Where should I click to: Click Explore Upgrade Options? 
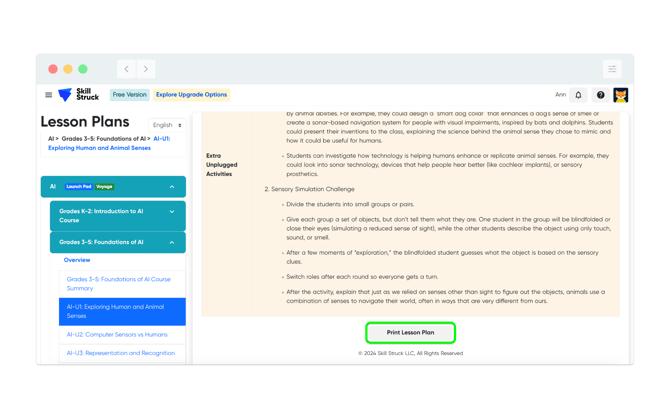[x=191, y=95]
